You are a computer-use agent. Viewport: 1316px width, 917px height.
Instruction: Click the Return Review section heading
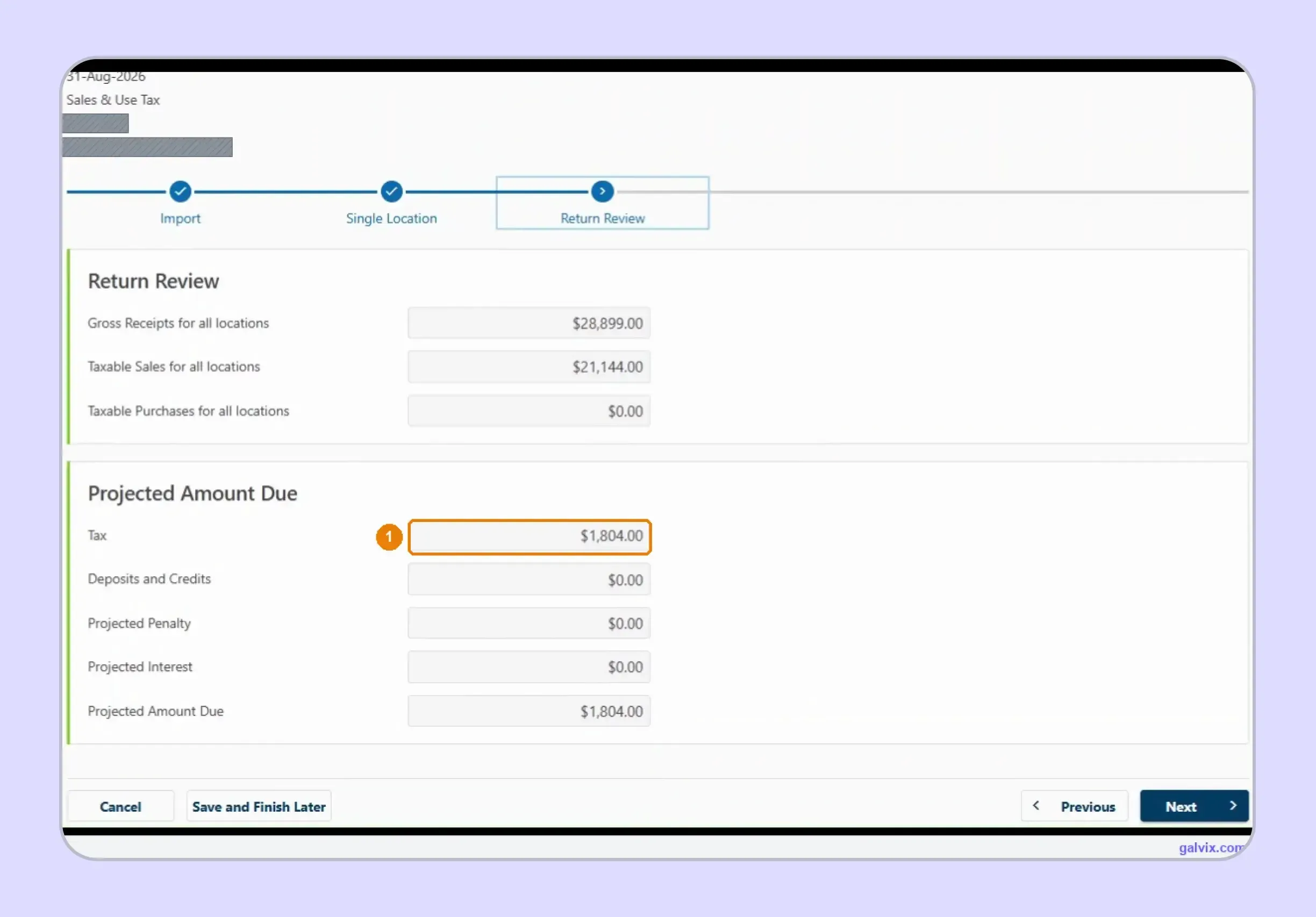click(x=154, y=281)
